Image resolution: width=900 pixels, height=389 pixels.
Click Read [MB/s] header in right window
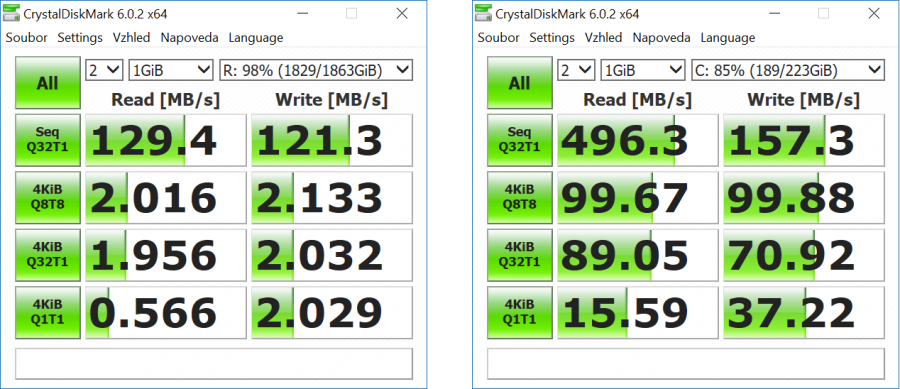637,100
